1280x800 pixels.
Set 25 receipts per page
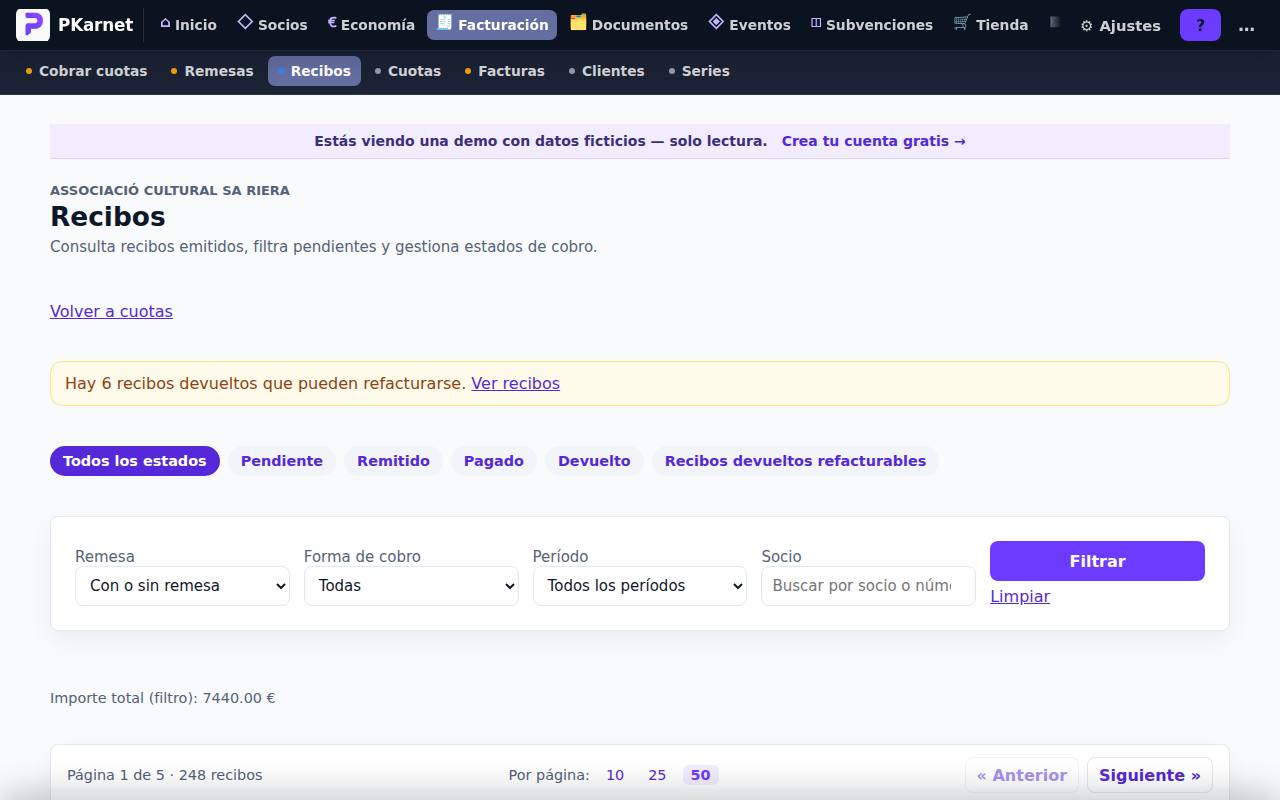coord(657,775)
